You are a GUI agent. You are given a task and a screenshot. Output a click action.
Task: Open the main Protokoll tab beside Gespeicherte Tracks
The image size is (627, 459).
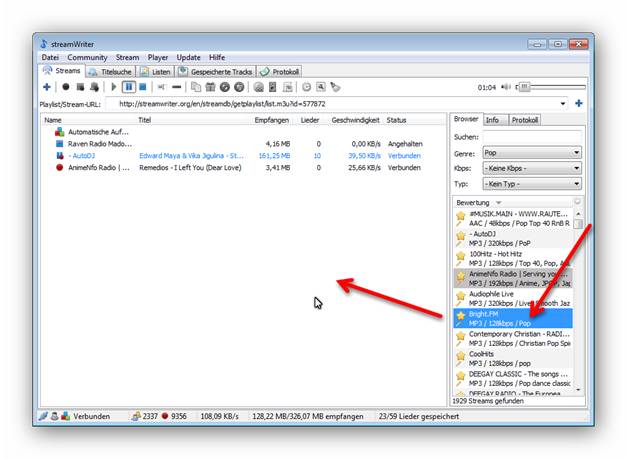(280, 72)
